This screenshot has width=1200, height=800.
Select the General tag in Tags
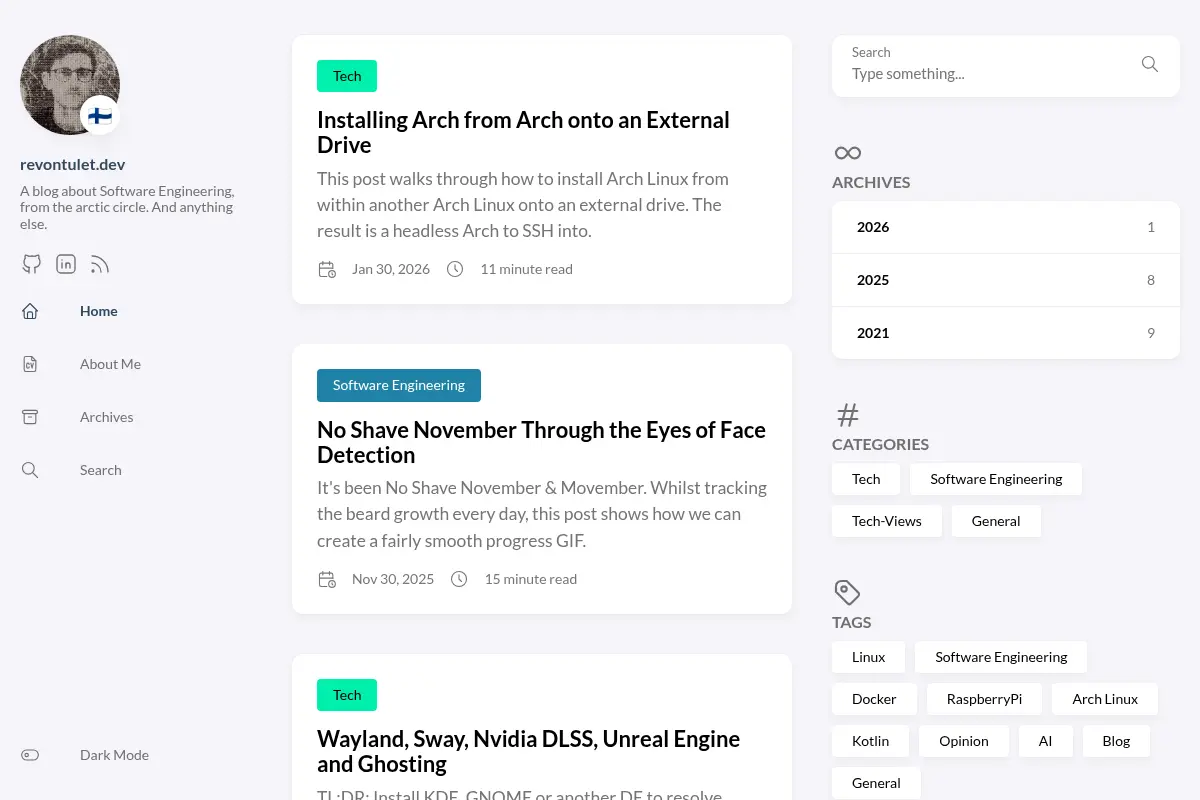(x=876, y=783)
